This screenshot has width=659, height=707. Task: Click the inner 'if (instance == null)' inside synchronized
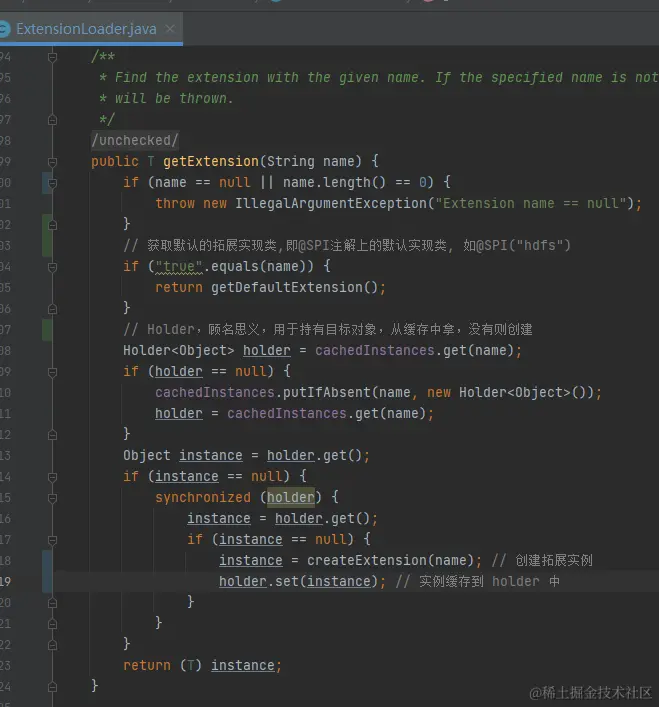pos(279,539)
